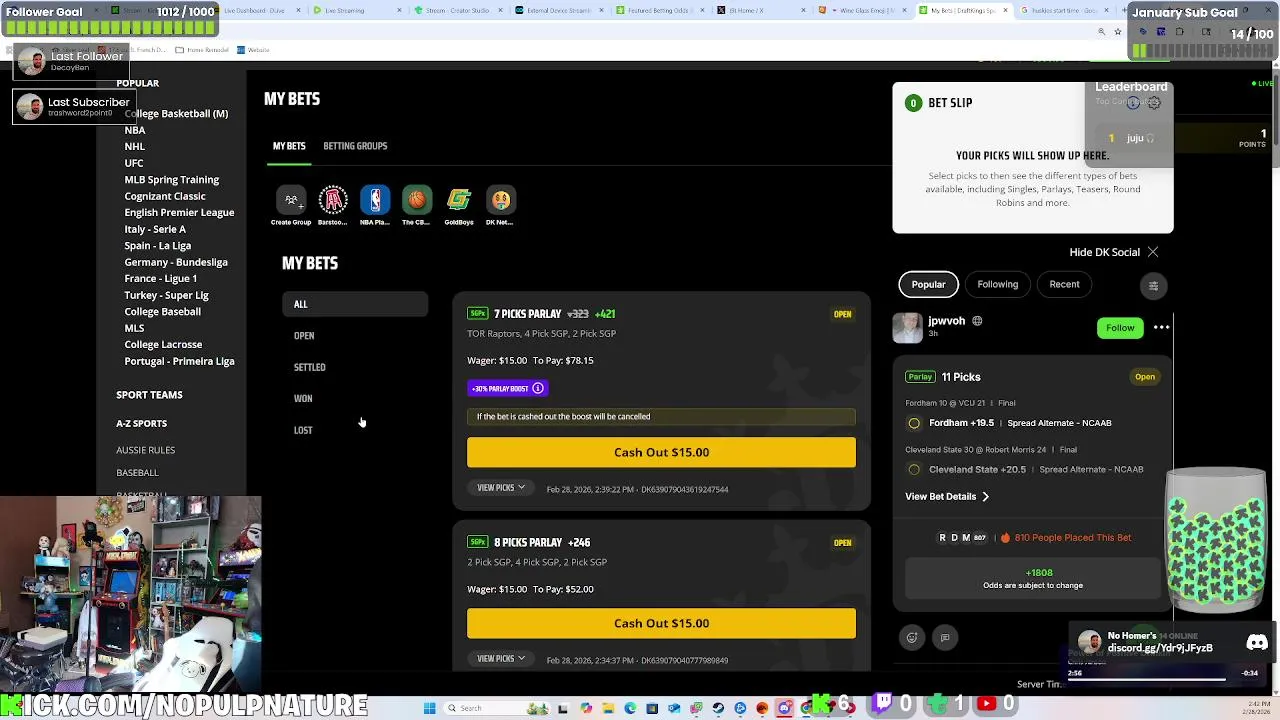Expand View Bet Details chevron
The image size is (1280, 720).
click(x=985, y=496)
